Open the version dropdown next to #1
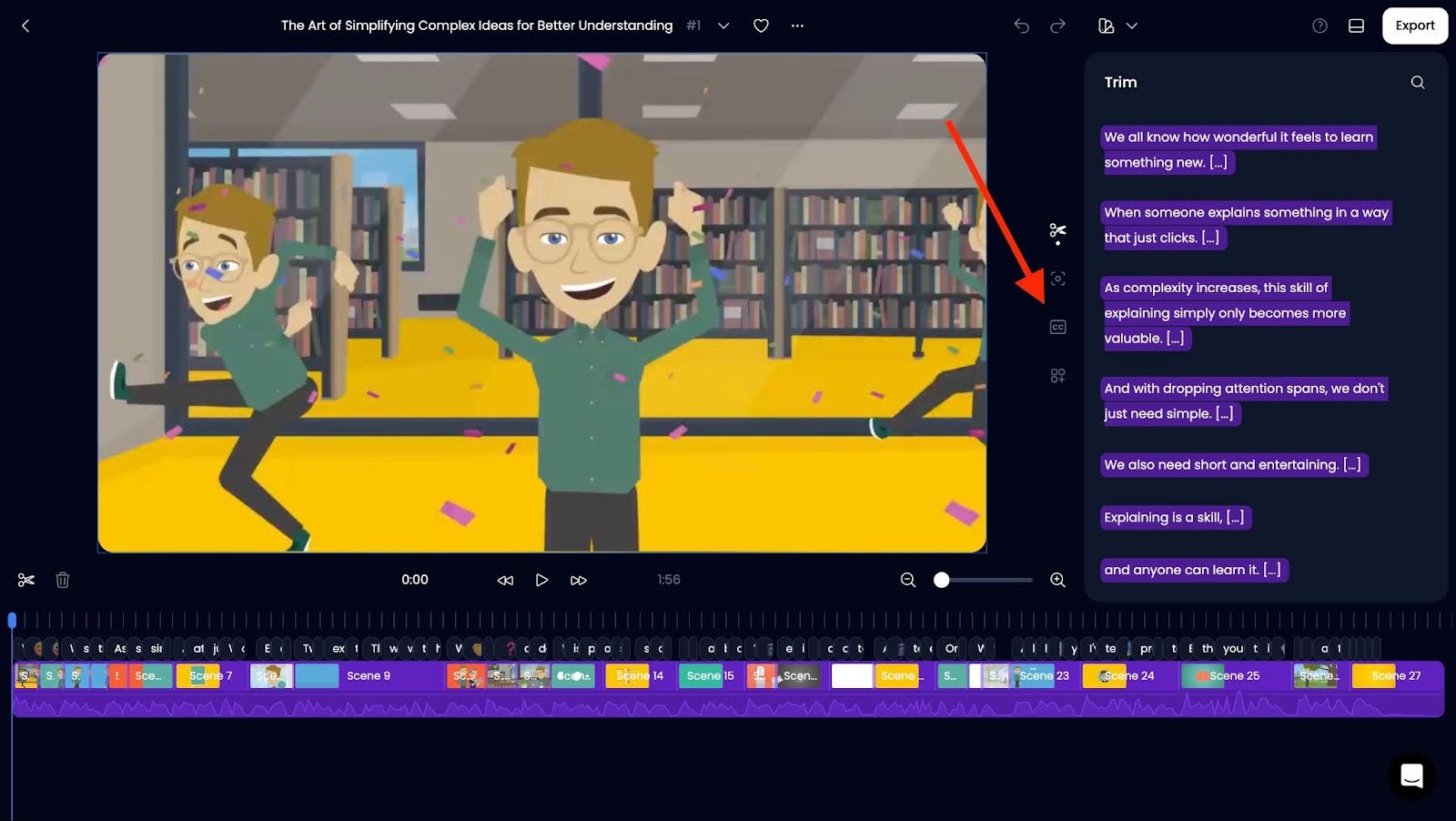This screenshot has height=821, width=1456. coord(723,25)
